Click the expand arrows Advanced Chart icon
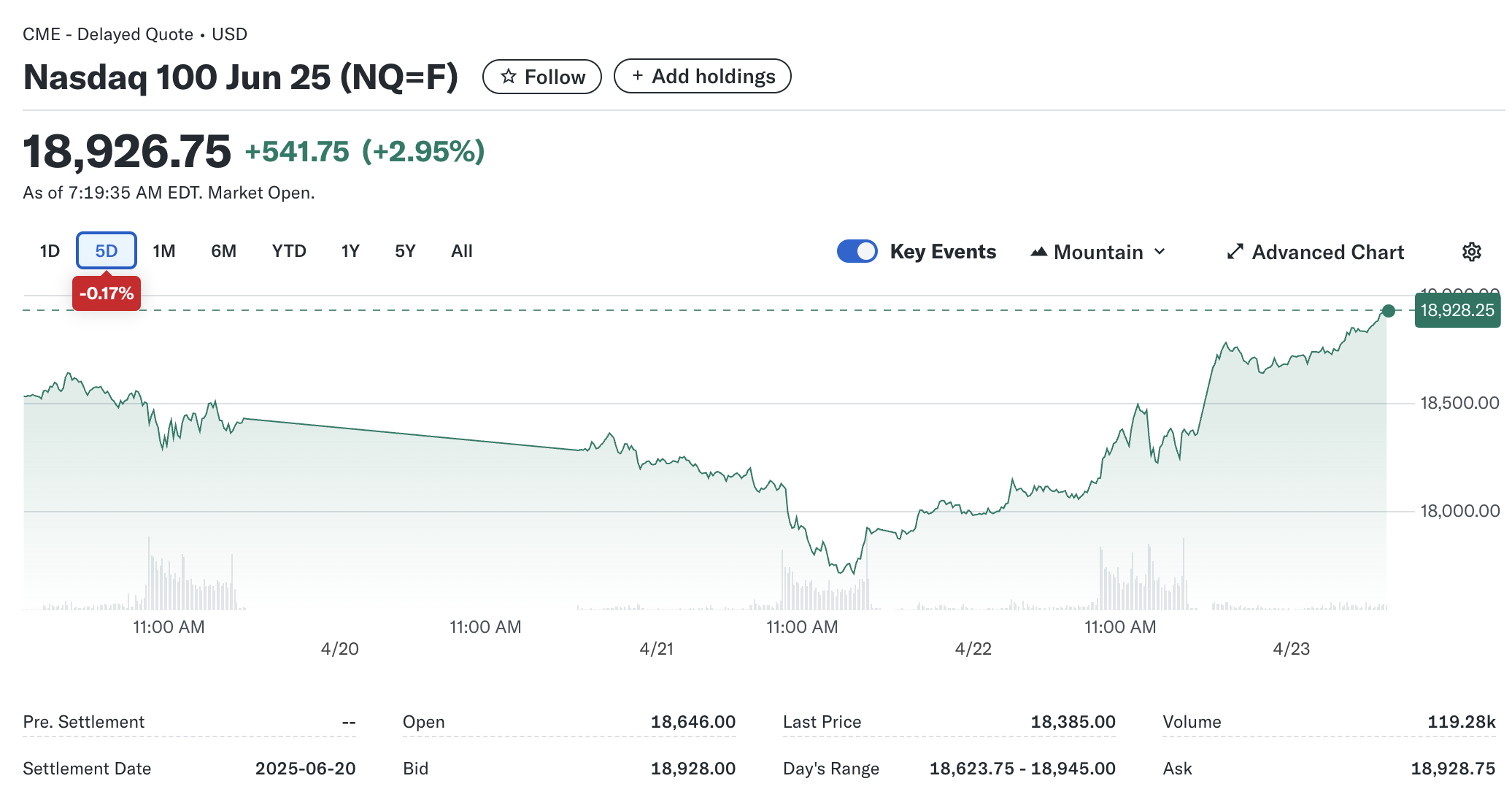The image size is (1512, 800). (1235, 252)
